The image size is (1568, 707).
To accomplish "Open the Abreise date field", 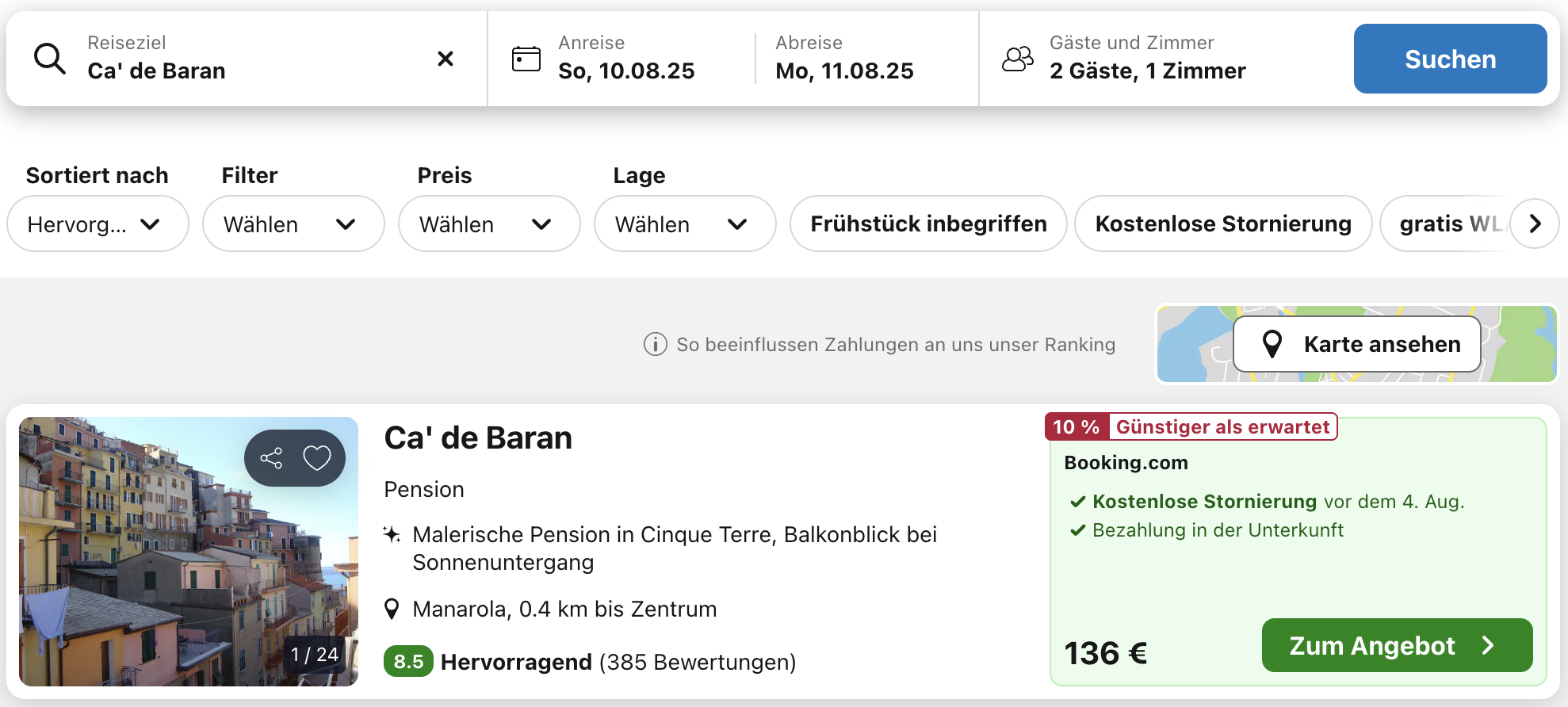I will point(844,59).
